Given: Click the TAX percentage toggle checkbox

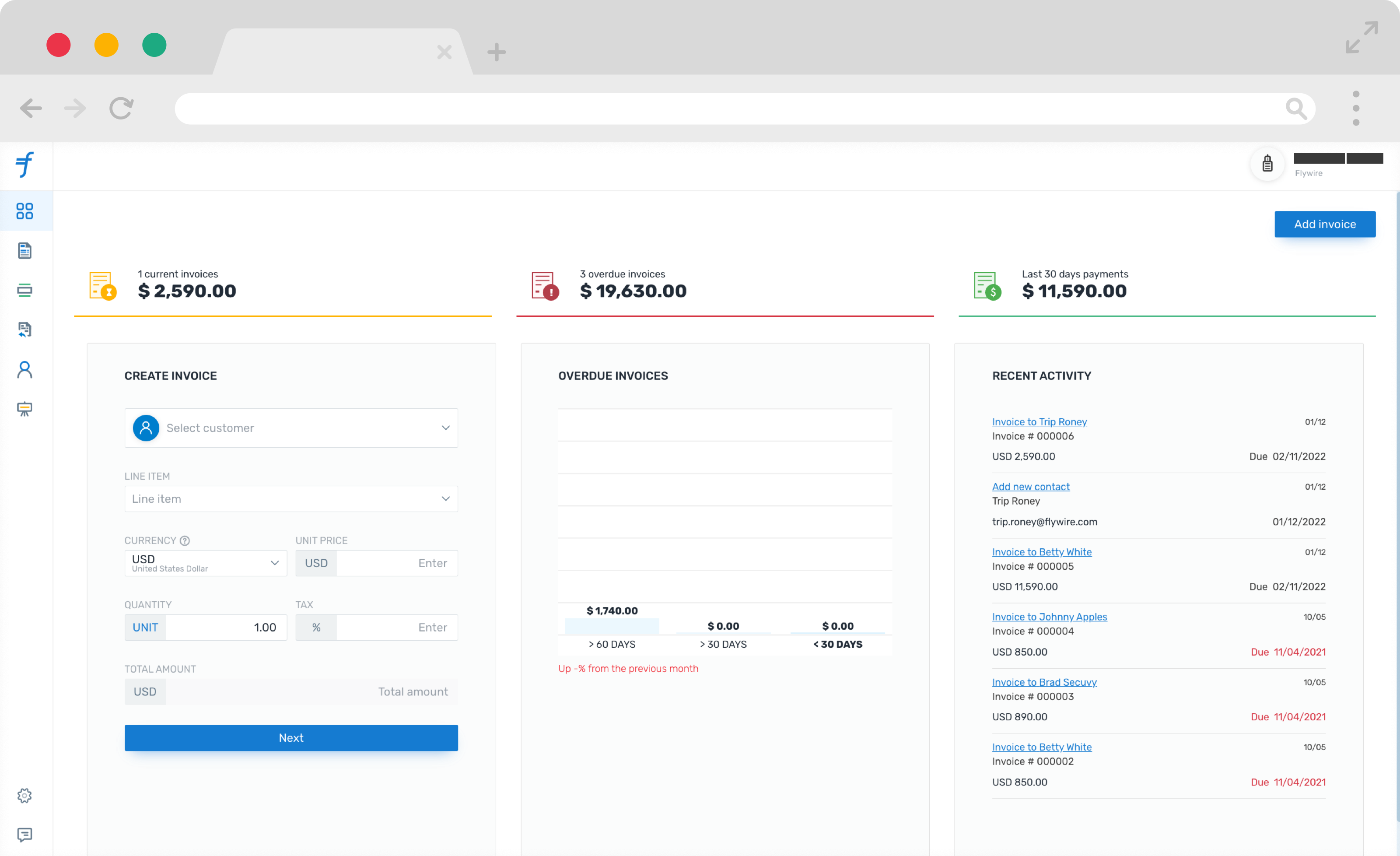Looking at the screenshot, I should [x=316, y=627].
